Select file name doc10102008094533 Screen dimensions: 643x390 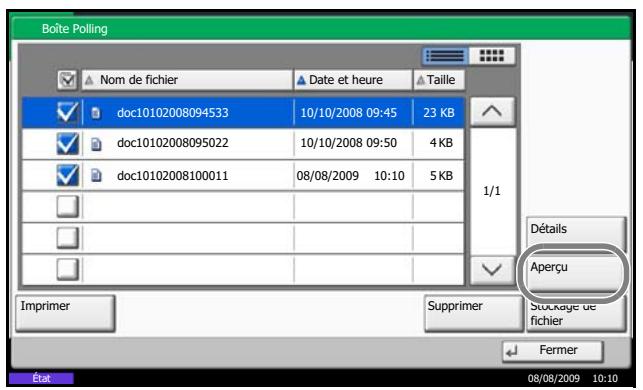click(173, 113)
